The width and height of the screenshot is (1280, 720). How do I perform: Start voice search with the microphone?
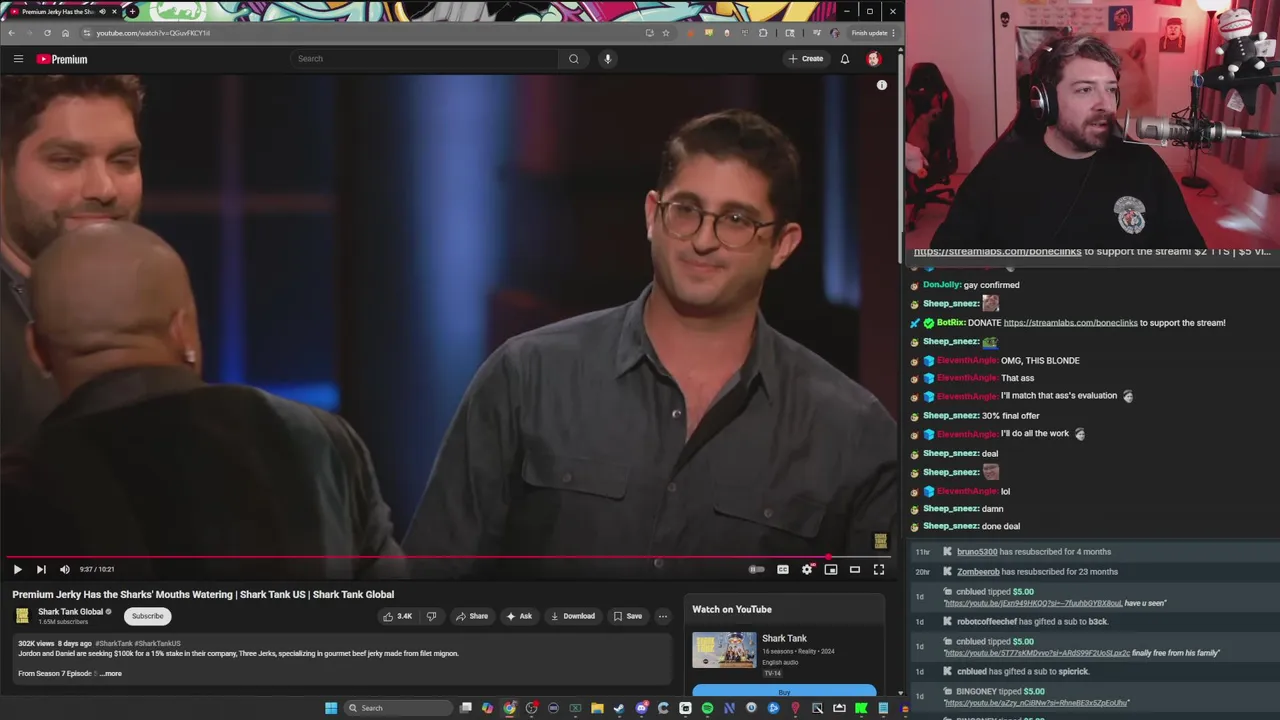[x=607, y=59]
